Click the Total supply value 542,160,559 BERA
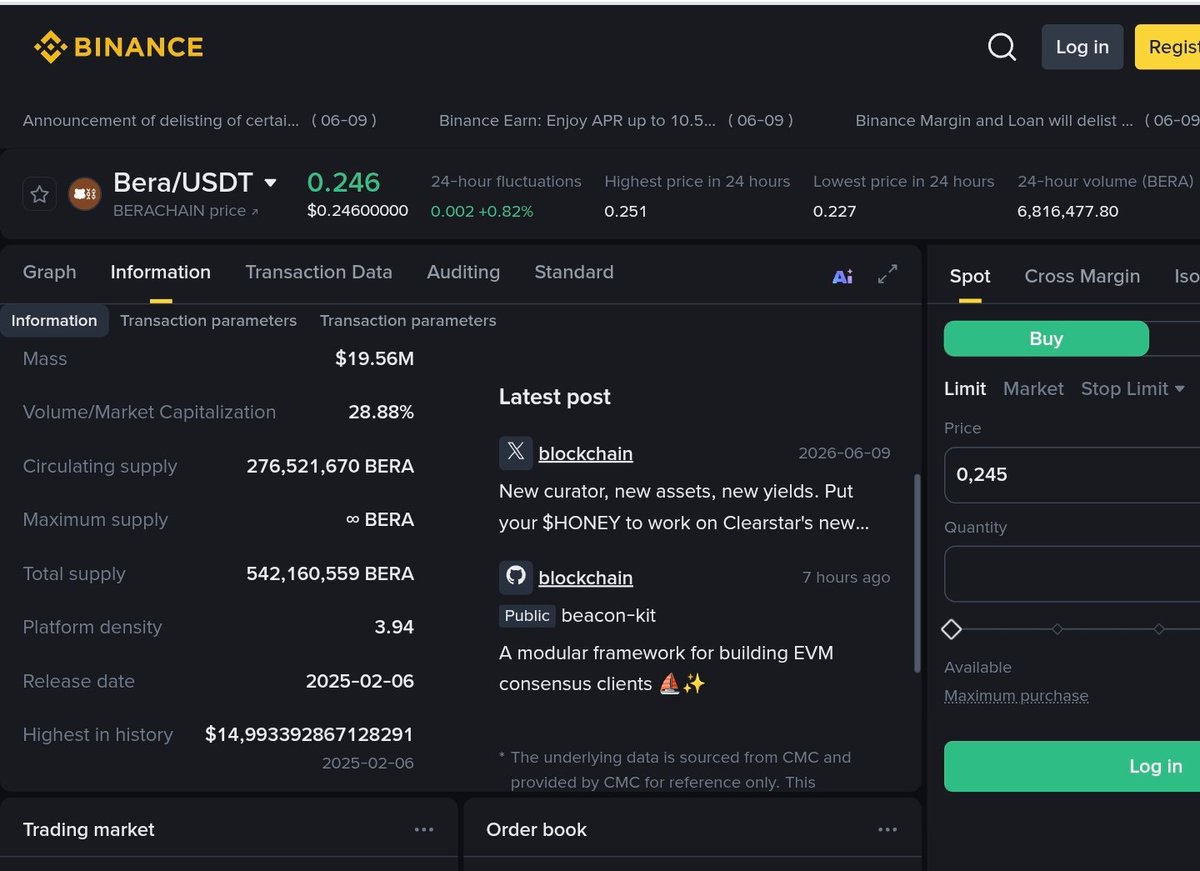Screen dimensions: 1200x871 (330, 574)
